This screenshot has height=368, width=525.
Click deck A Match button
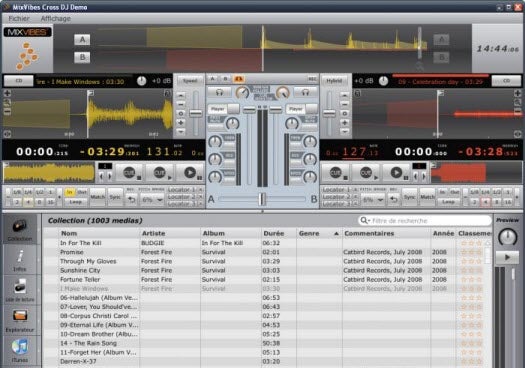(x=97, y=197)
